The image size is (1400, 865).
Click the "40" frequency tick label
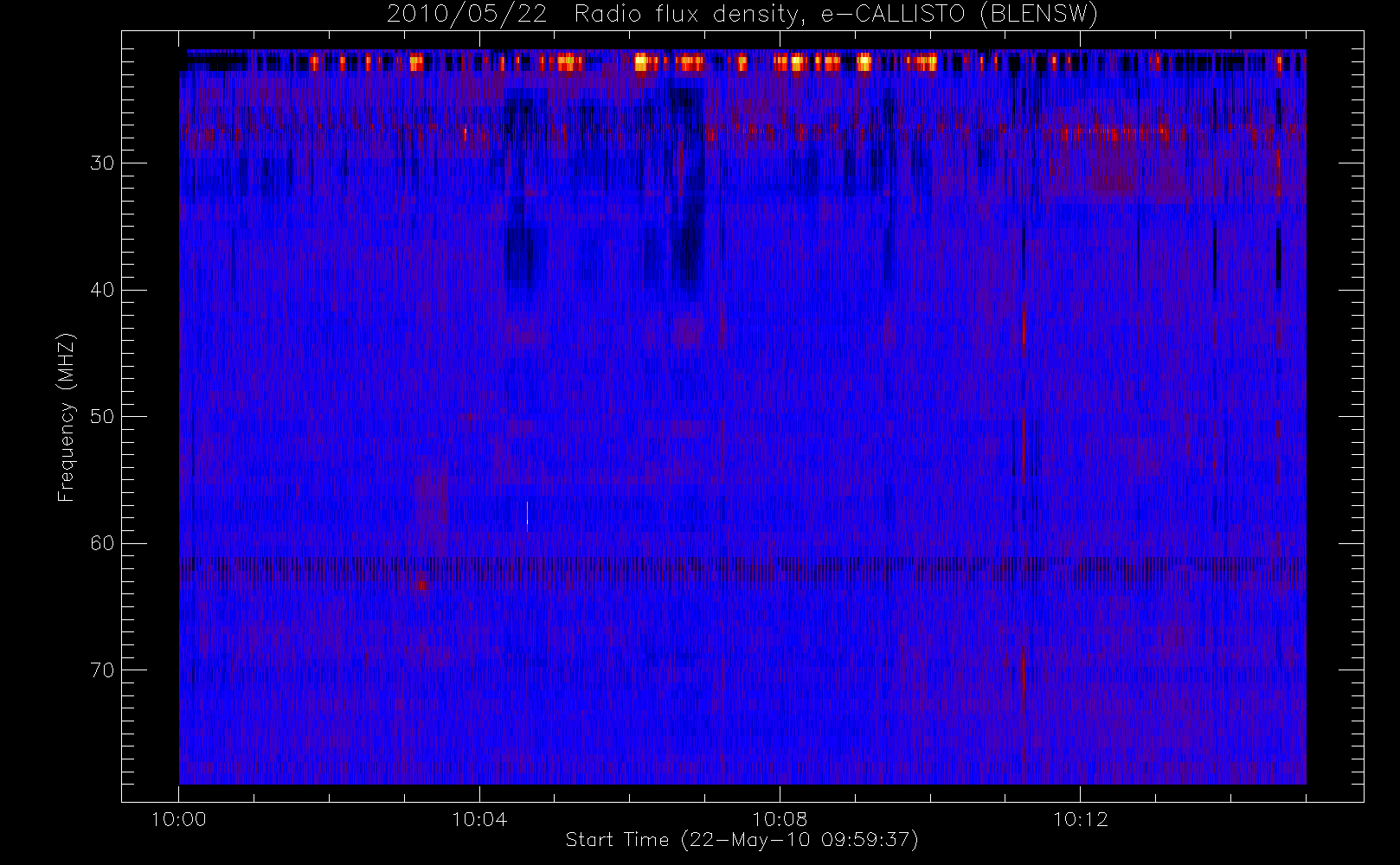pyautogui.click(x=102, y=290)
